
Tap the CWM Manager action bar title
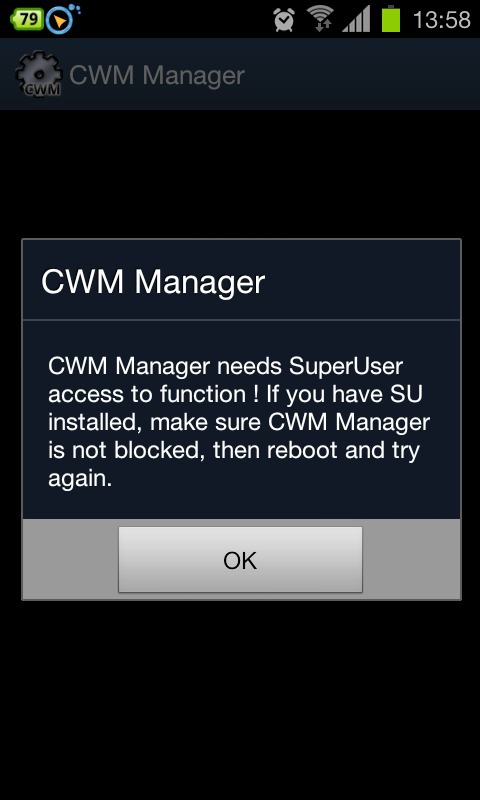coord(157,75)
